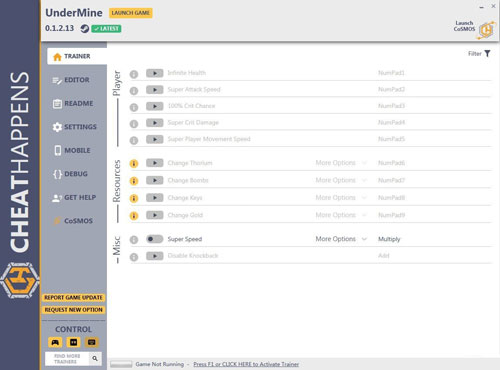
Task: Click the info icon beside 100% Crit Chance
Action: [134, 107]
